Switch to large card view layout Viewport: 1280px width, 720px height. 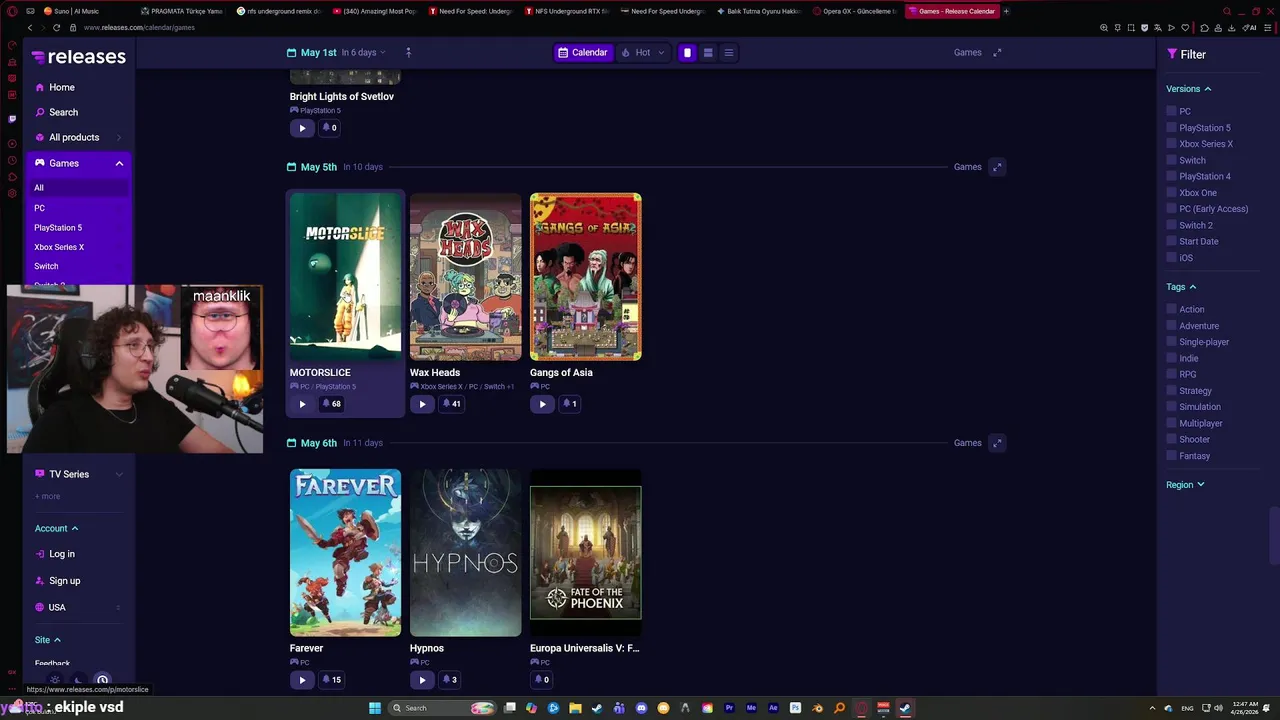[x=687, y=53]
